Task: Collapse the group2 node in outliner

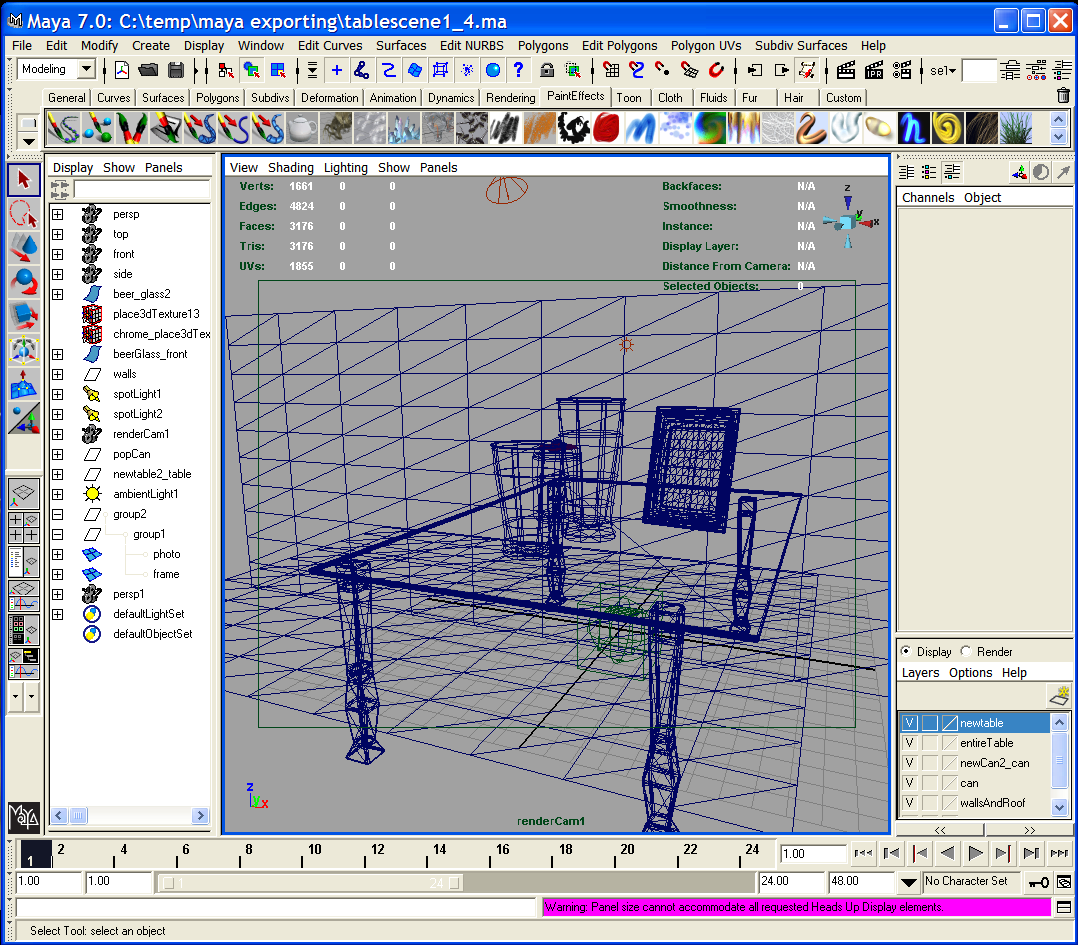Action: pos(58,514)
